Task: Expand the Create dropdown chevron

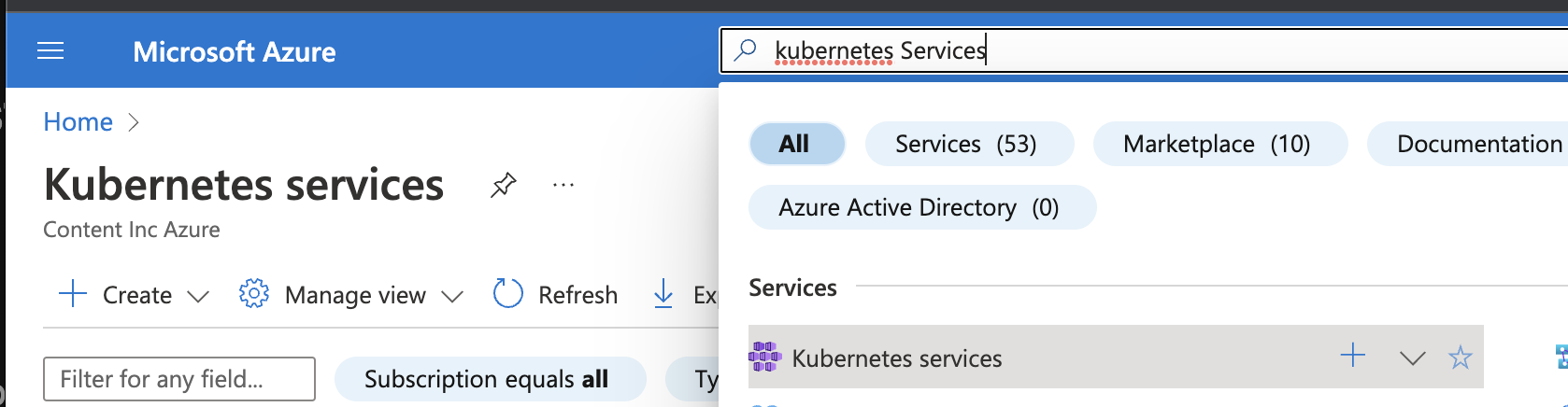Action: (197, 297)
